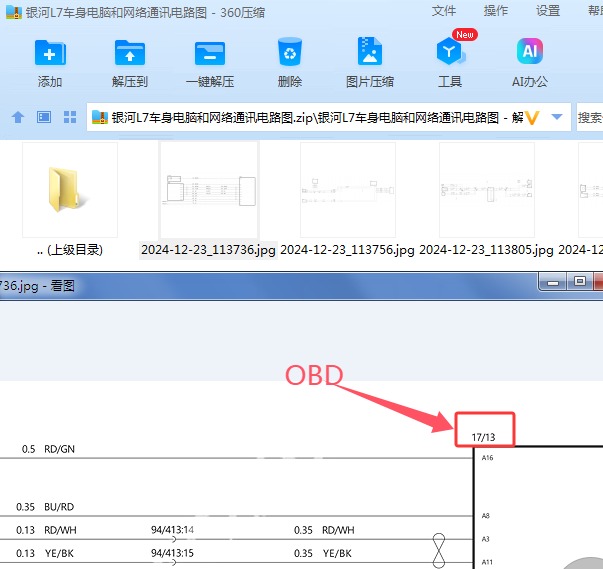The width and height of the screenshot is (603, 569).
Task: Click file name 2024-12-23_113805.jpg
Action: pos(486,250)
